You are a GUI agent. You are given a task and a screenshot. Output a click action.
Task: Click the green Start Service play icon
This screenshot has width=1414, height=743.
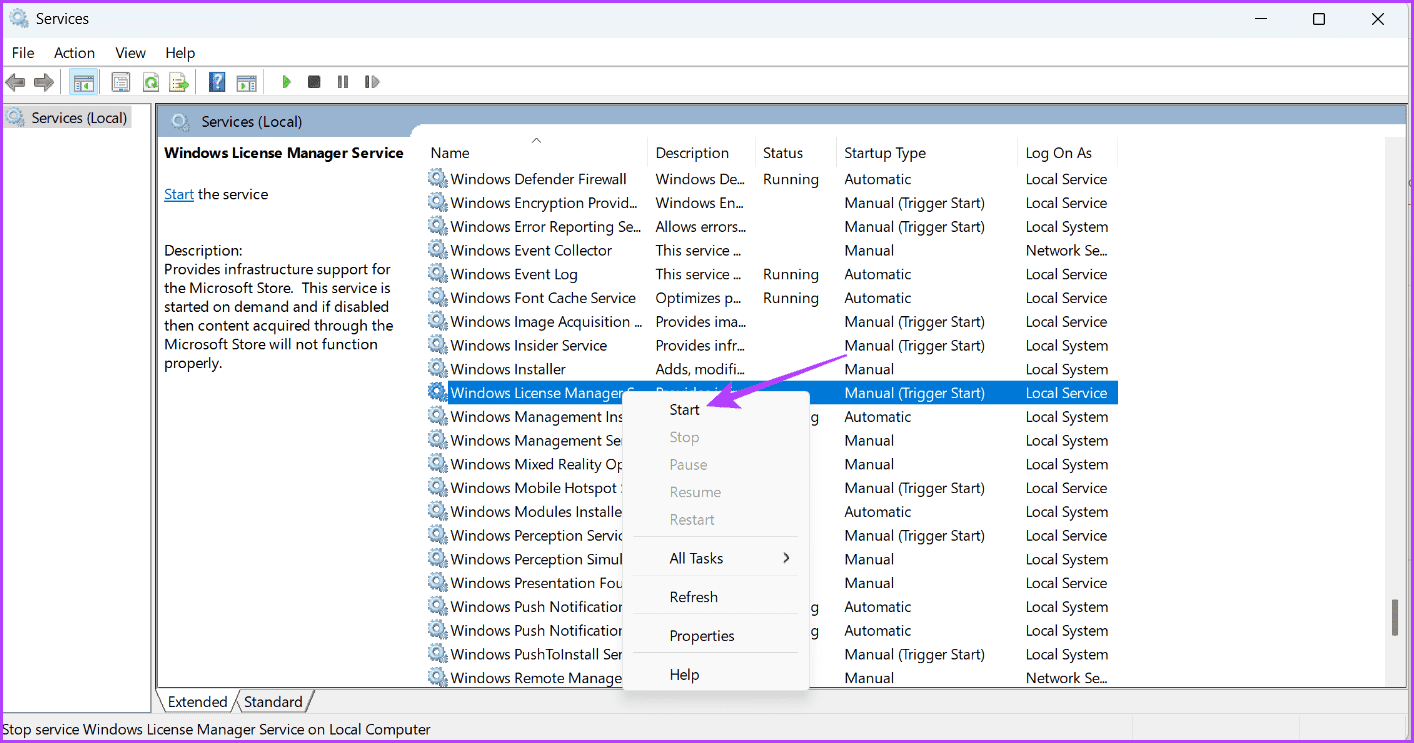[286, 82]
